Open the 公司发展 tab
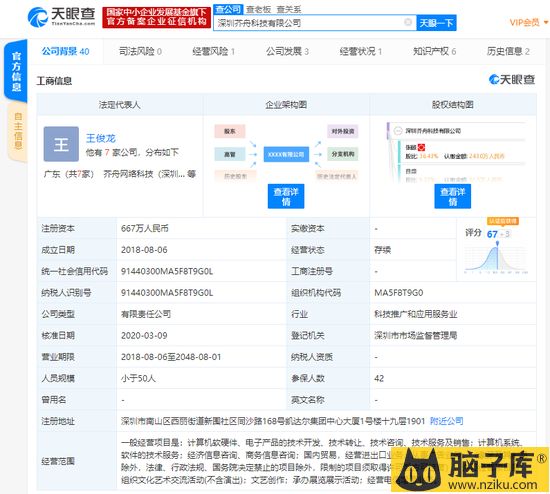 (287, 52)
